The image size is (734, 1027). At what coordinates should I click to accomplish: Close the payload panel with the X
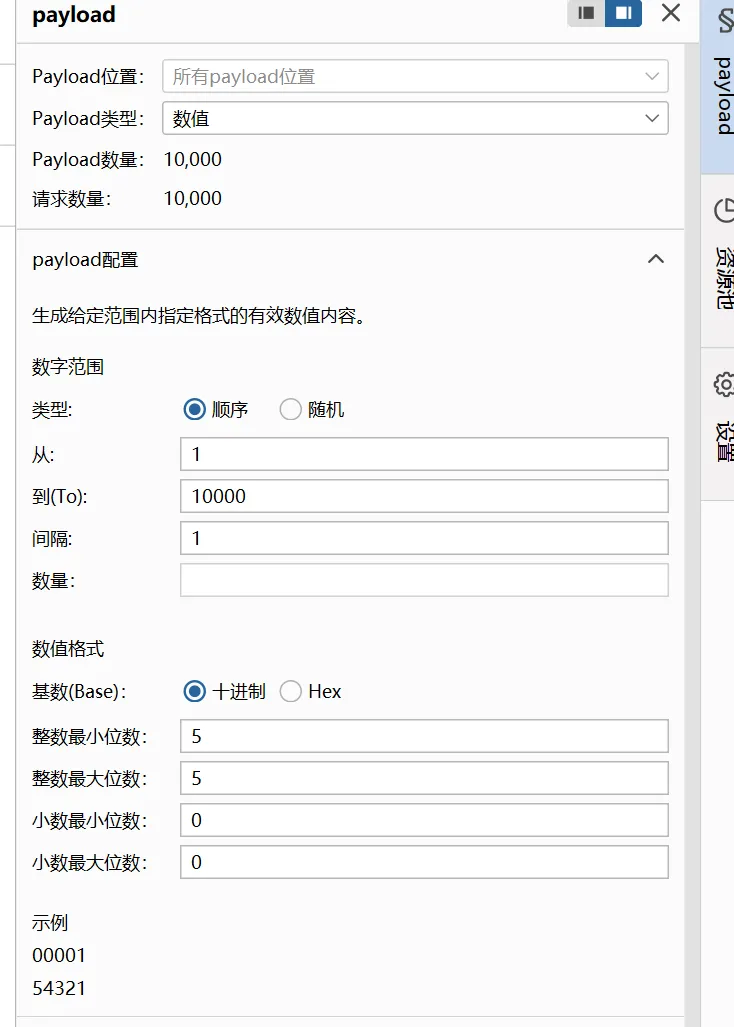[x=671, y=13]
